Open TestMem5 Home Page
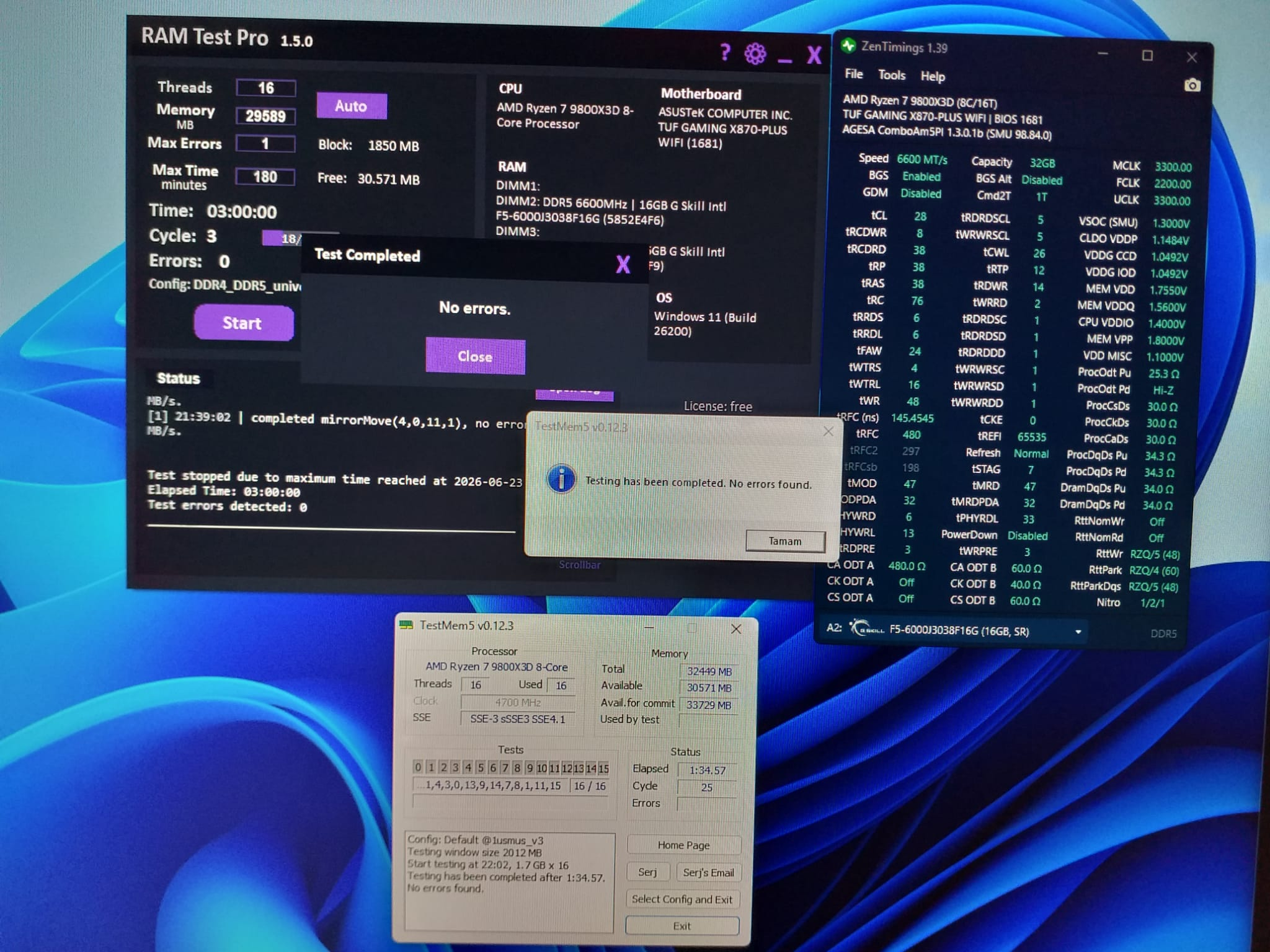The height and width of the screenshot is (952, 1270). pyautogui.click(x=684, y=845)
